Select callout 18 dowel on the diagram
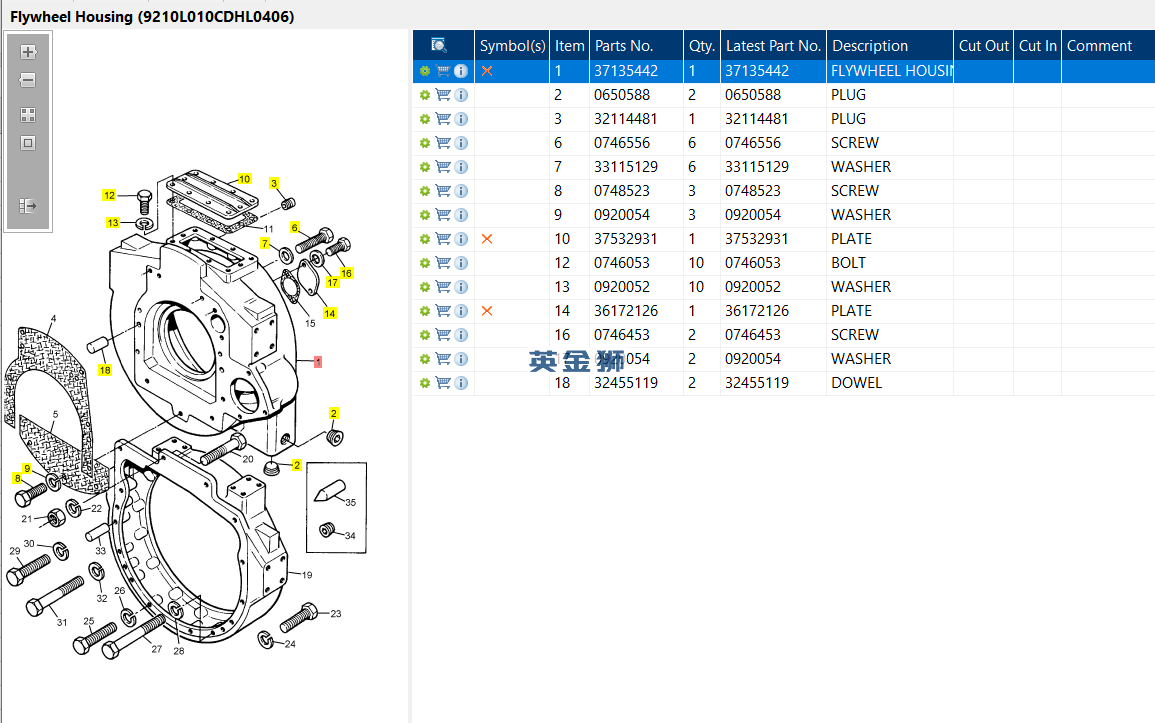 coord(105,370)
